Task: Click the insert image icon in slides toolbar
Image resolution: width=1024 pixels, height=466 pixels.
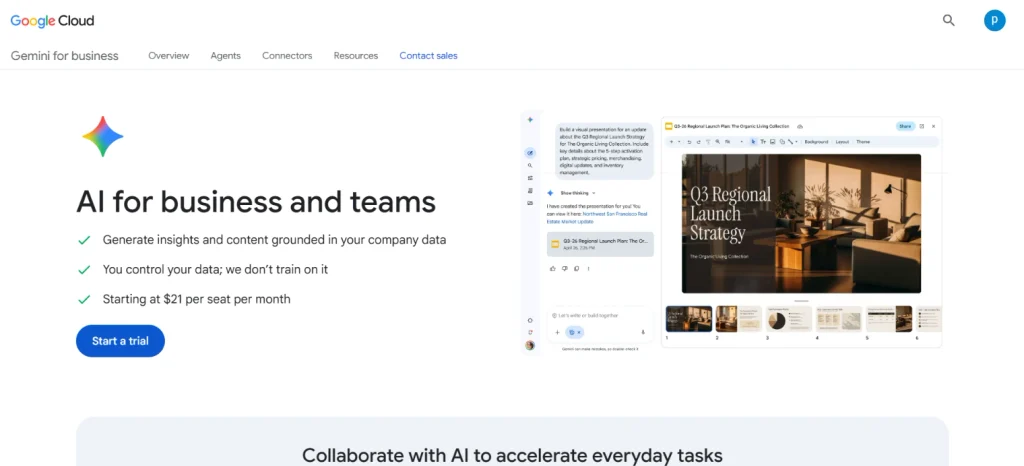Action: [773, 142]
